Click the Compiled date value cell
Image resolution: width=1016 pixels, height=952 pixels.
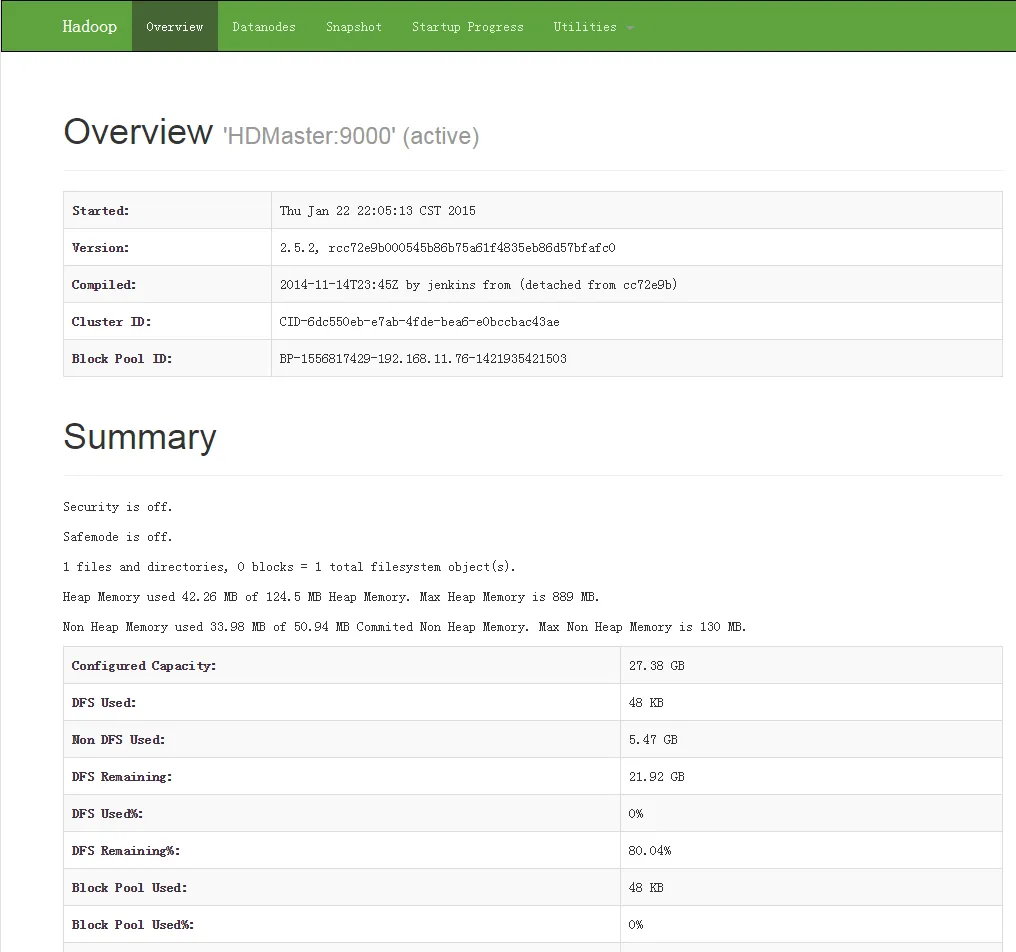click(x=478, y=285)
